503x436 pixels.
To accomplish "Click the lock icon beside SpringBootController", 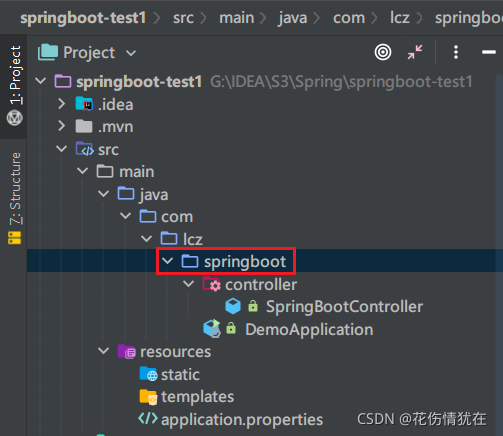I will (x=253, y=306).
